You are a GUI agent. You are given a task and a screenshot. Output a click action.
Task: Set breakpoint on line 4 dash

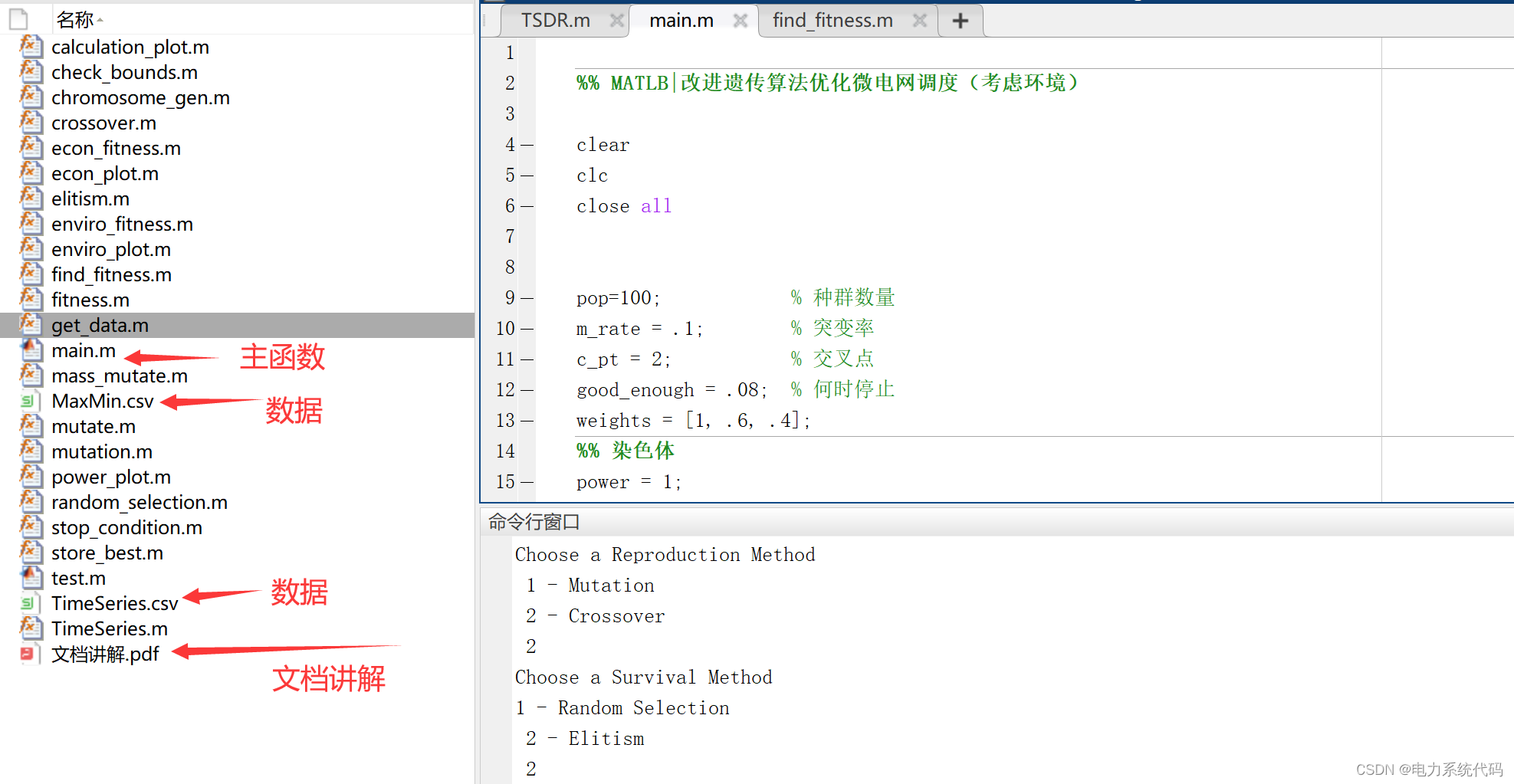pos(527,145)
